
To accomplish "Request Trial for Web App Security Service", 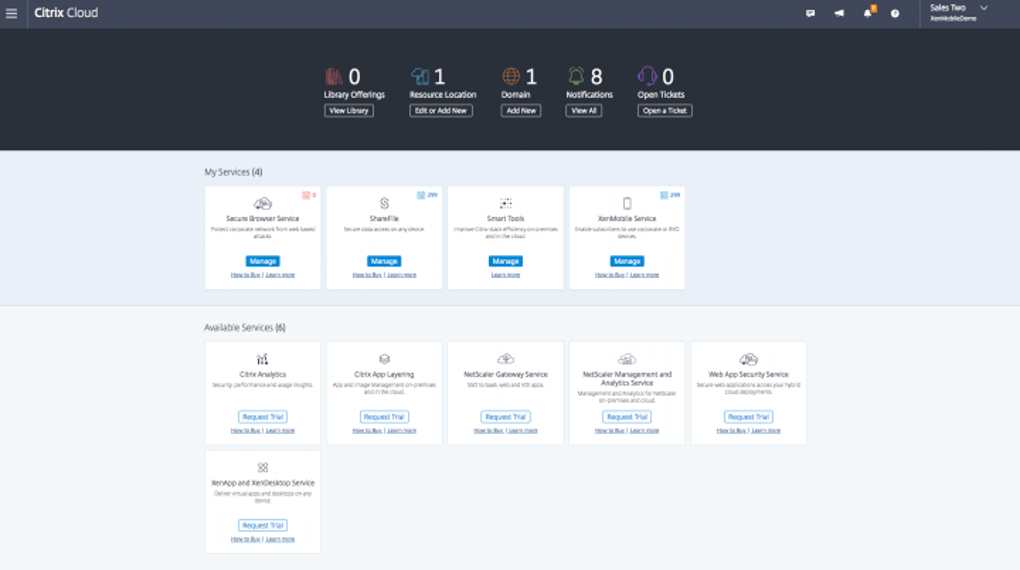I will pyautogui.click(x=749, y=416).
